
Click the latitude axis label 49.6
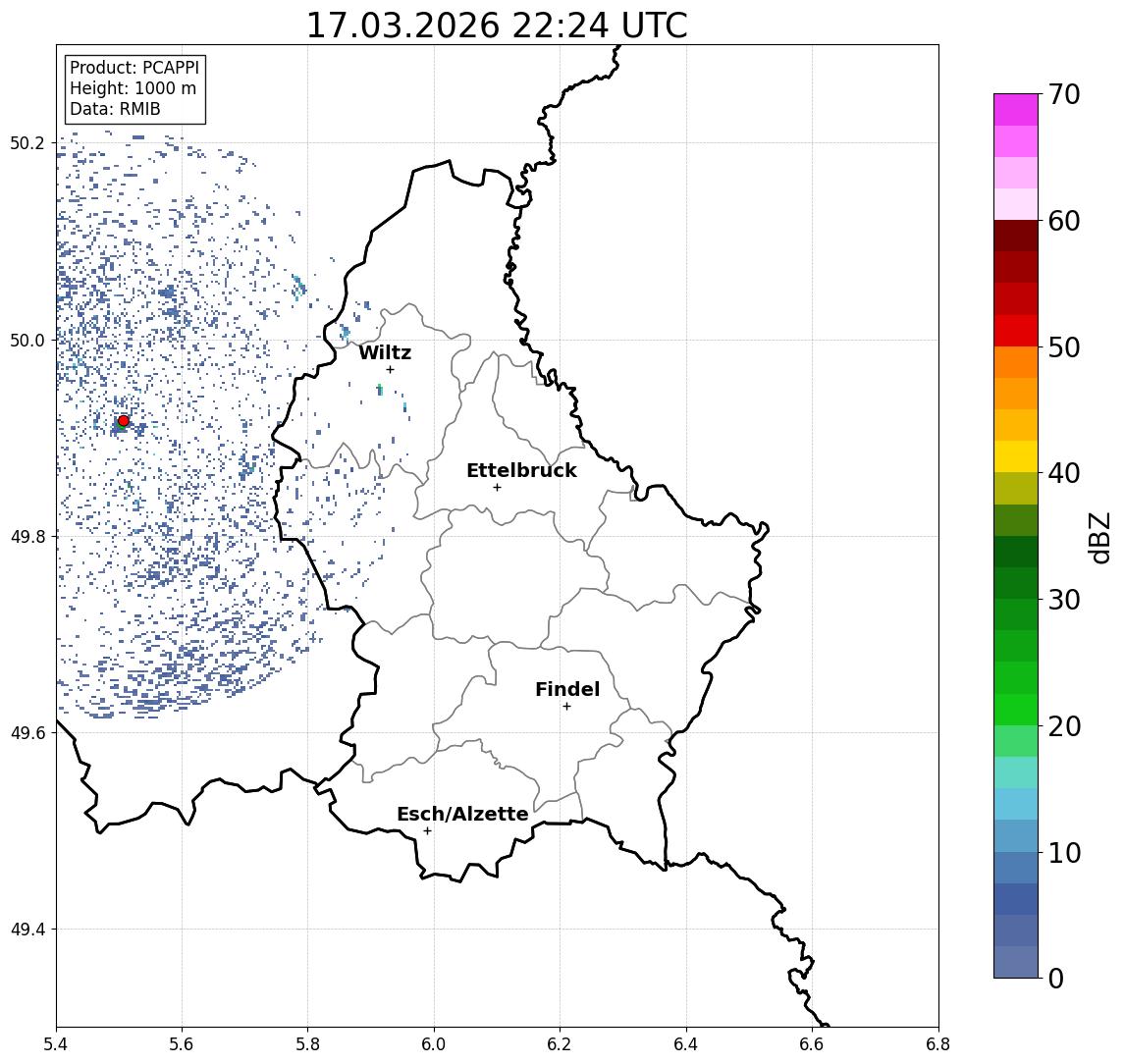27,733
